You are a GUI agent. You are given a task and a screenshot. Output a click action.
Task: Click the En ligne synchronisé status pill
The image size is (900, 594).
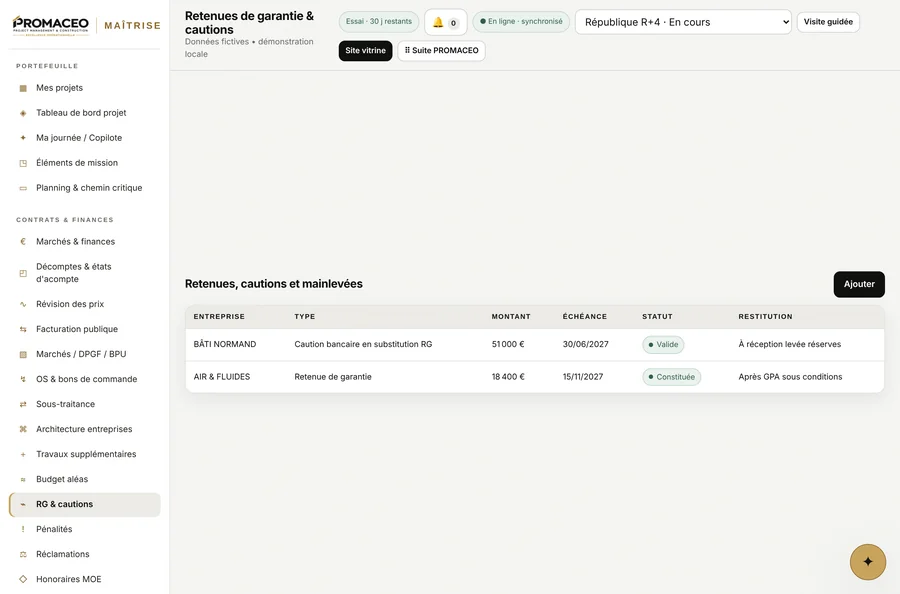point(521,22)
